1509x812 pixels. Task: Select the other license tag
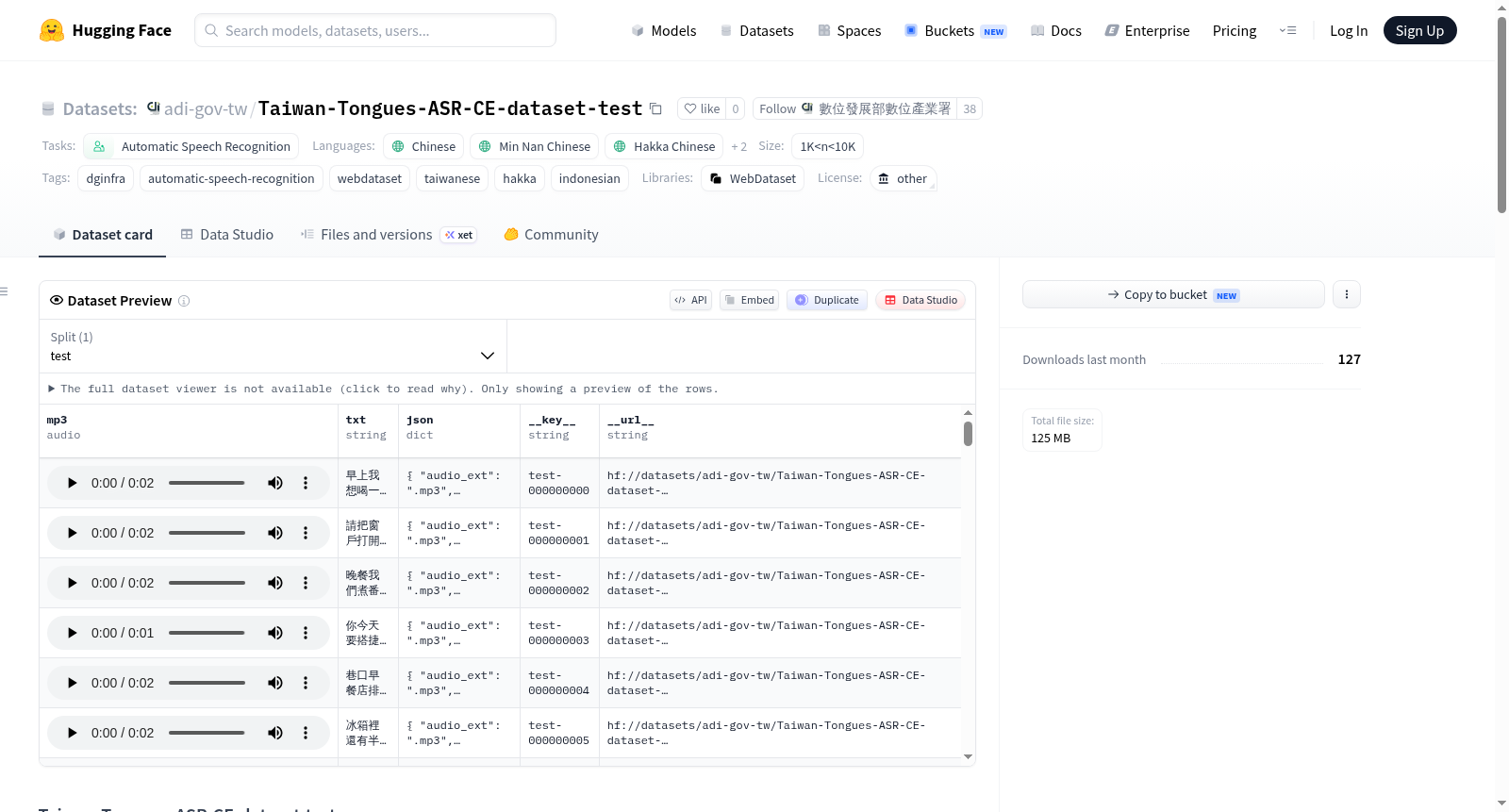coord(903,178)
